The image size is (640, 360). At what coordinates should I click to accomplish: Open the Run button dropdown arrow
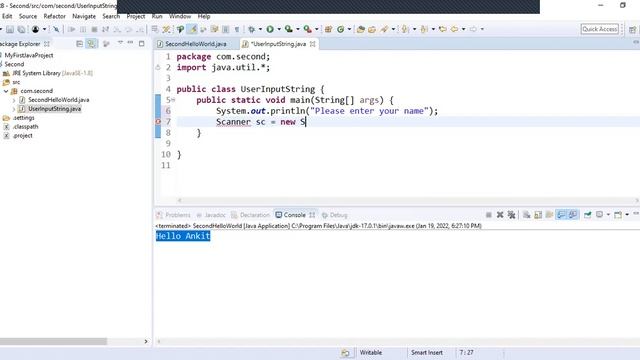[279, 29]
